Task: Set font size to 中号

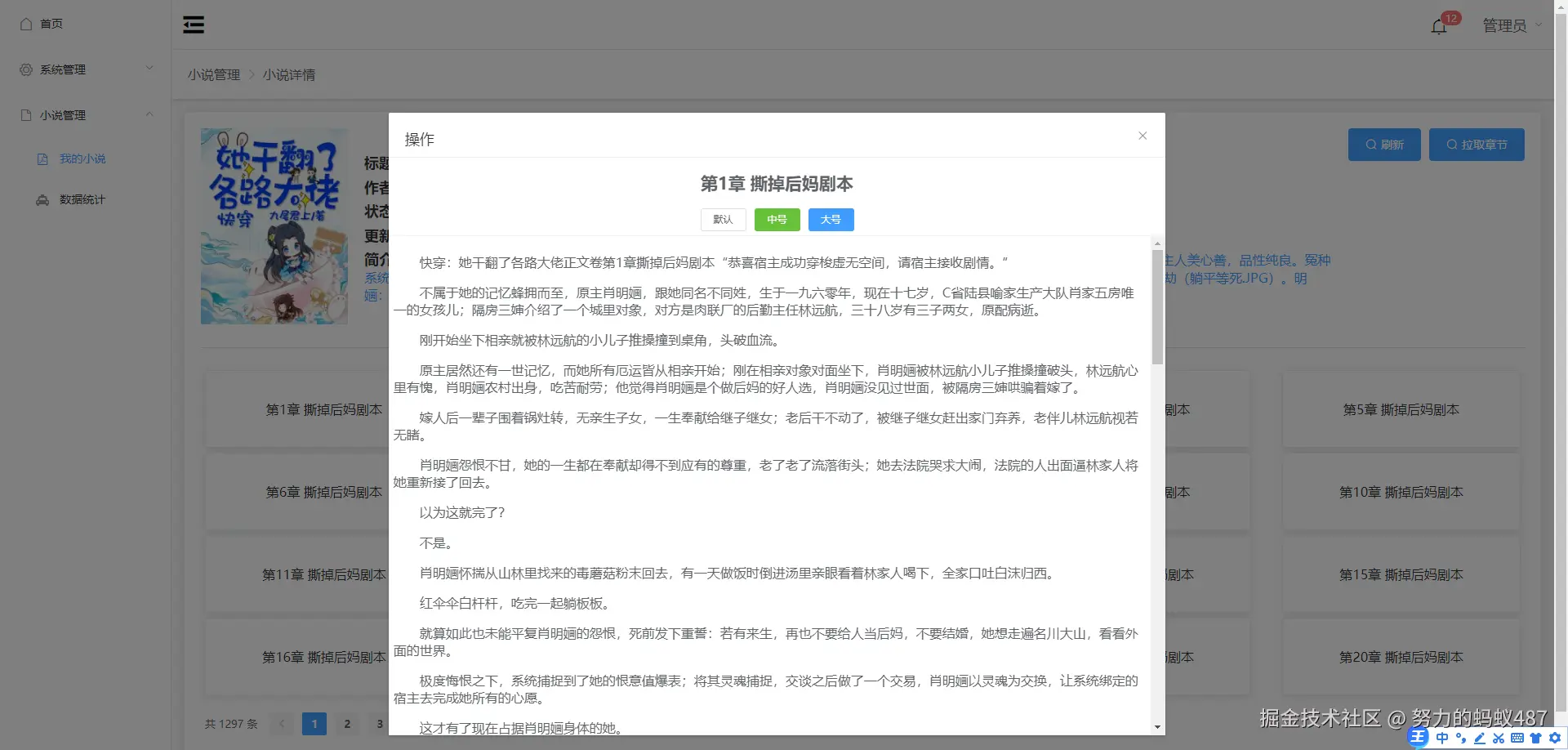Action: pyautogui.click(x=777, y=220)
